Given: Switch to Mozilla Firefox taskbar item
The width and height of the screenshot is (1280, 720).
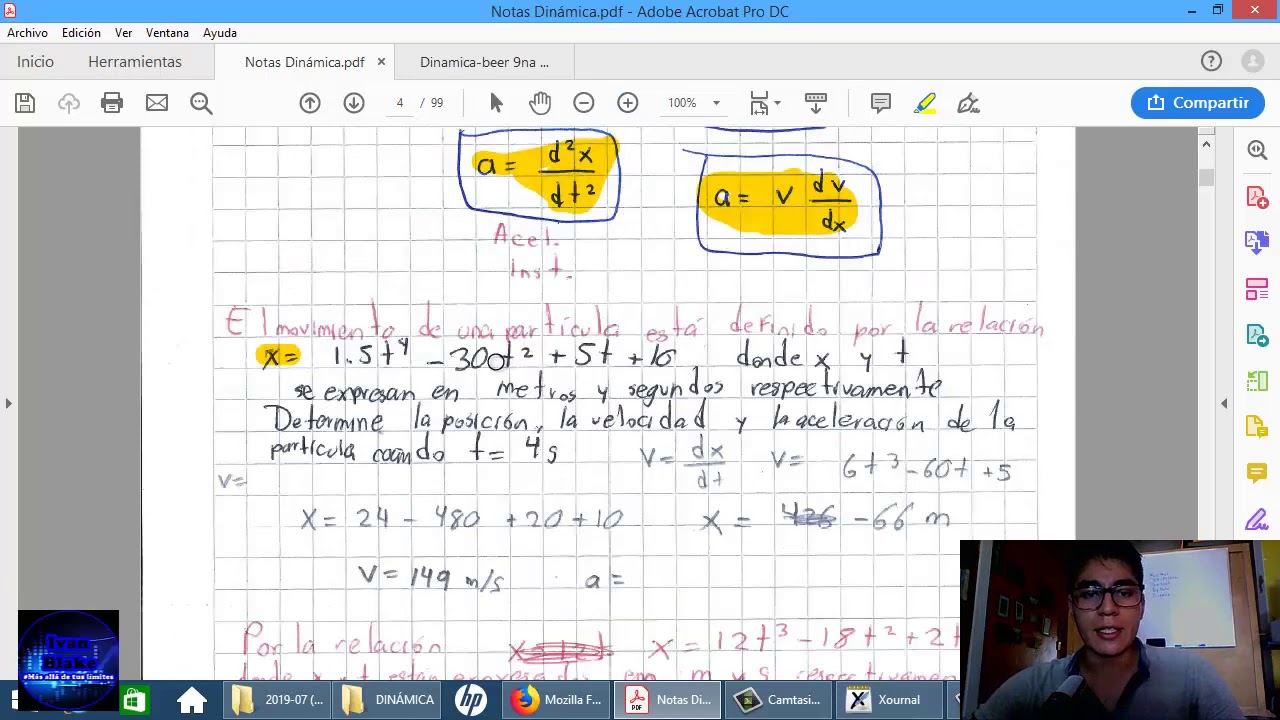Looking at the screenshot, I should pyautogui.click(x=556, y=700).
